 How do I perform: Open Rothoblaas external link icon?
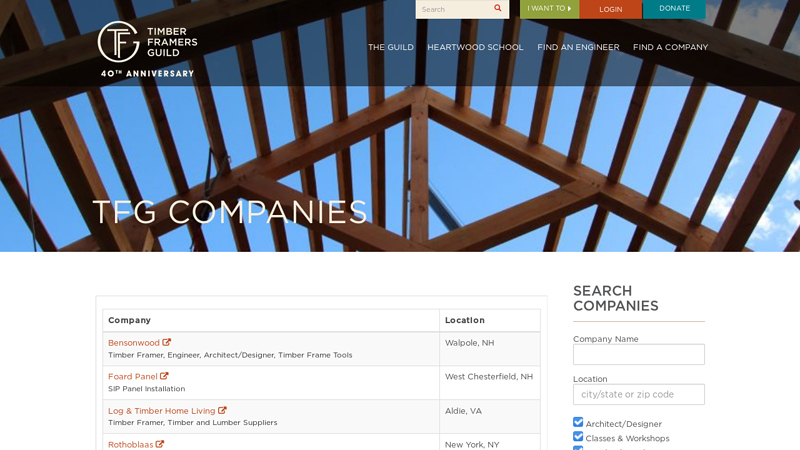pos(160,444)
